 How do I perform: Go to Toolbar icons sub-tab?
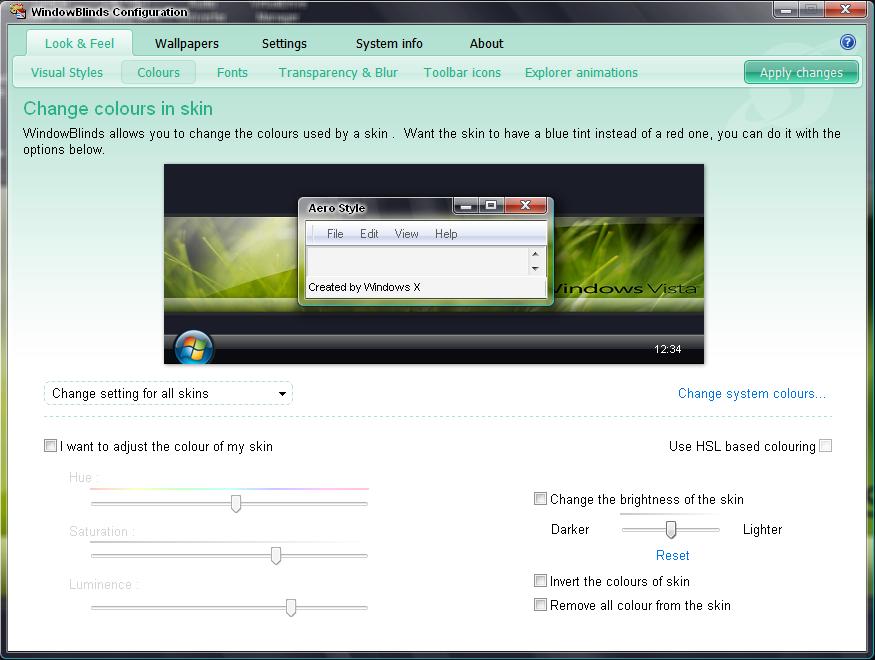pos(462,73)
